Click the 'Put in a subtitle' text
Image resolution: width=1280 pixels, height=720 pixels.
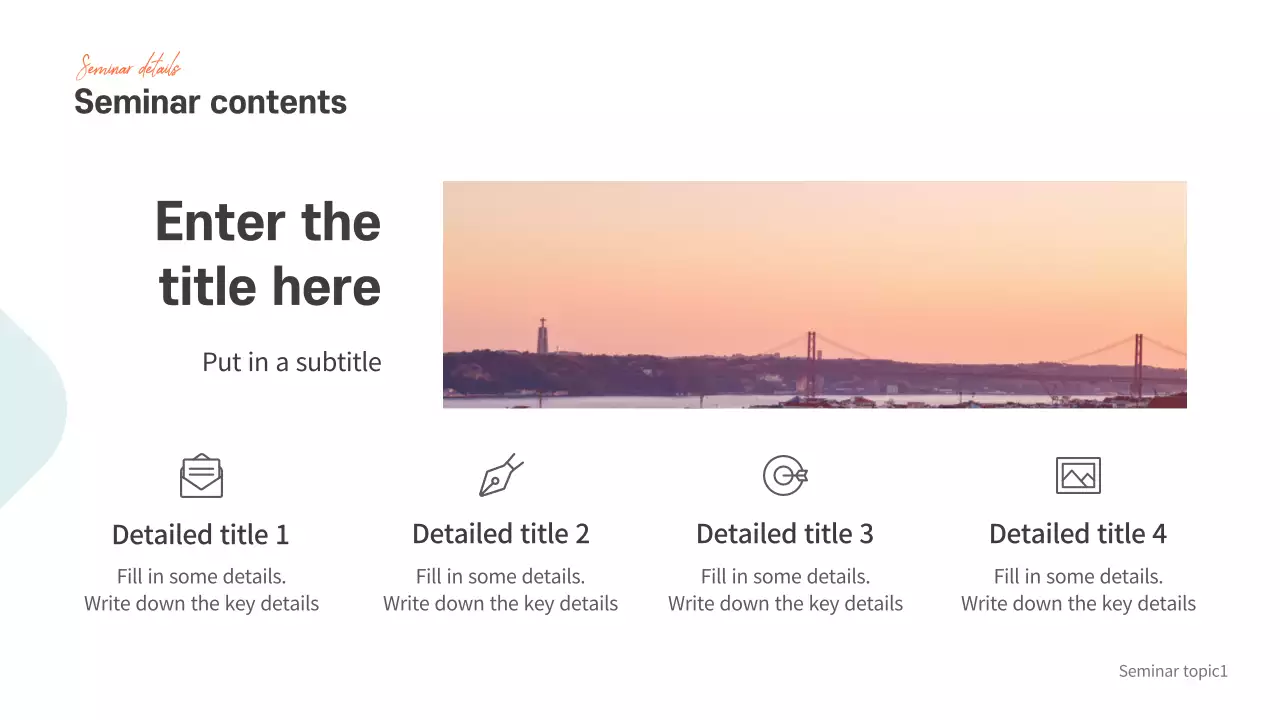coord(291,362)
